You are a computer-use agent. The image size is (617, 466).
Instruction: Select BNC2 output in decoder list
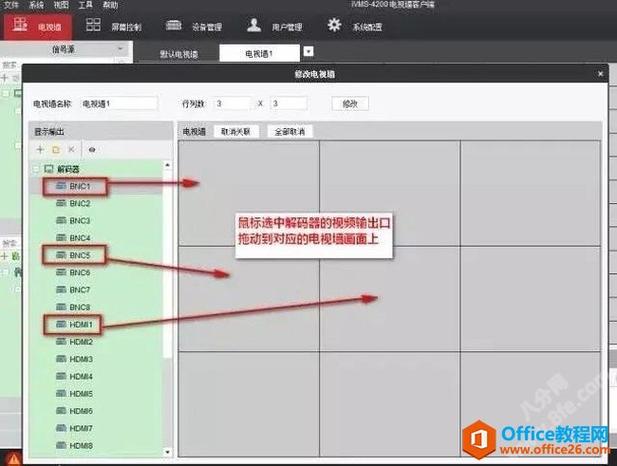[80, 203]
